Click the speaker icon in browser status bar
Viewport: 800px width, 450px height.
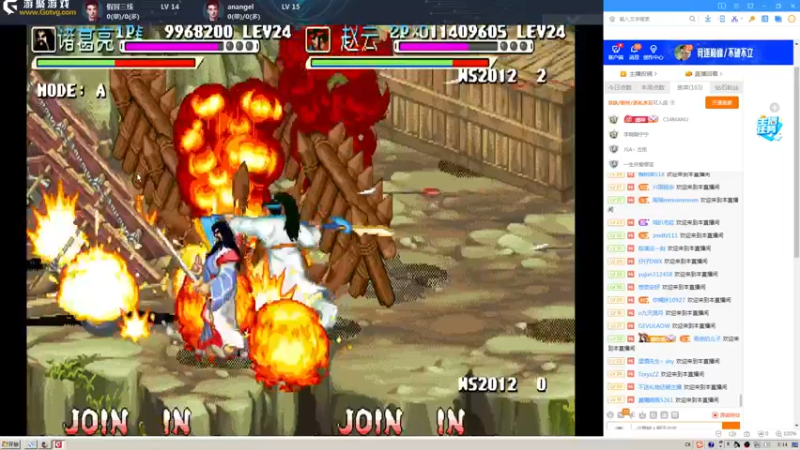click(x=733, y=434)
